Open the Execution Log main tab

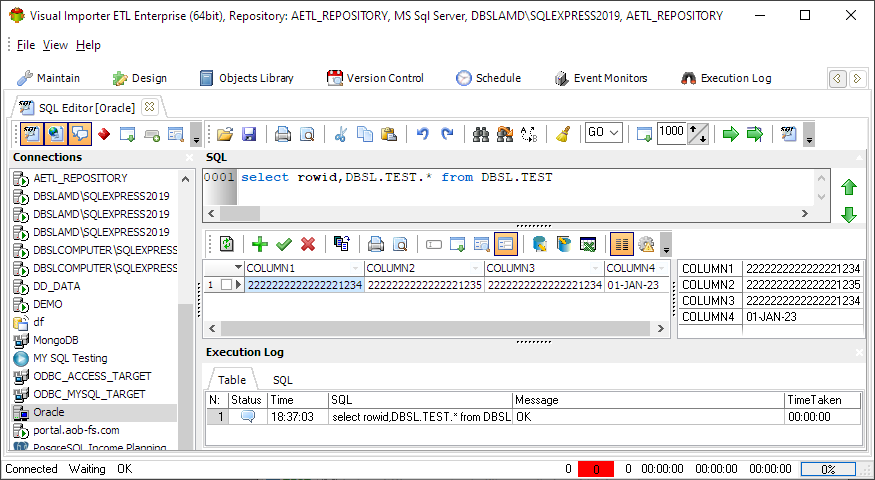(726, 78)
